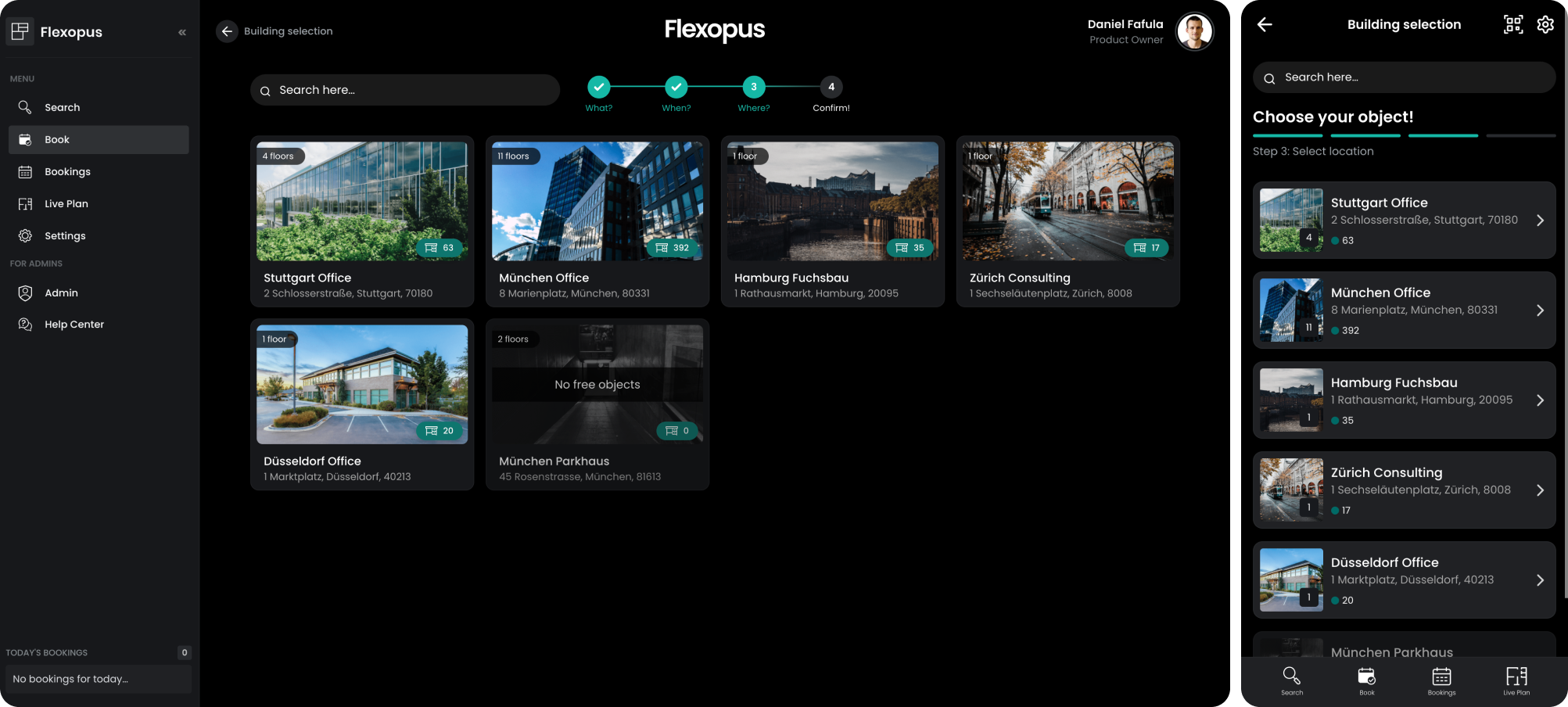1568x707 pixels.
Task: Expand Düsseldorf Office row chevron in list
Action: (1540, 580)
